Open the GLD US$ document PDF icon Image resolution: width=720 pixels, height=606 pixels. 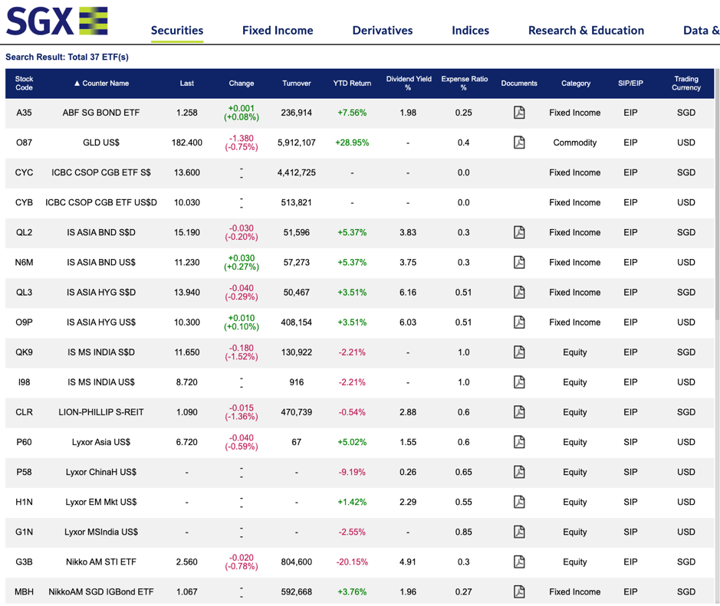[x=519, y=142]
